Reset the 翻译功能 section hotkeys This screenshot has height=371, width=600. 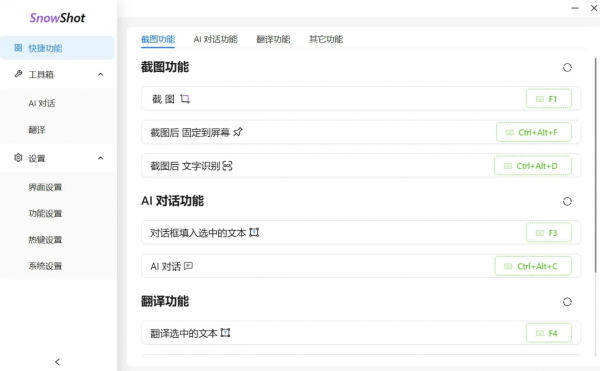[x=567, y=302]
